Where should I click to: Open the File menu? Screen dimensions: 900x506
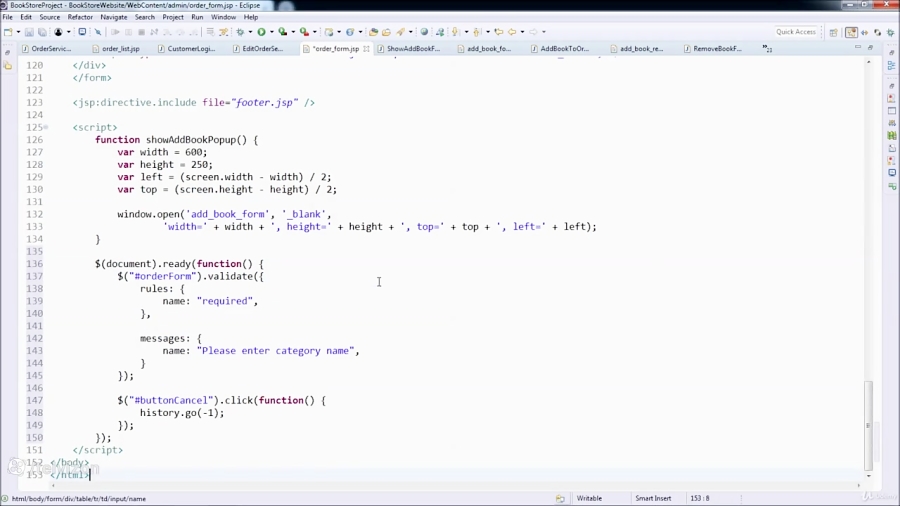click(7, 17)
